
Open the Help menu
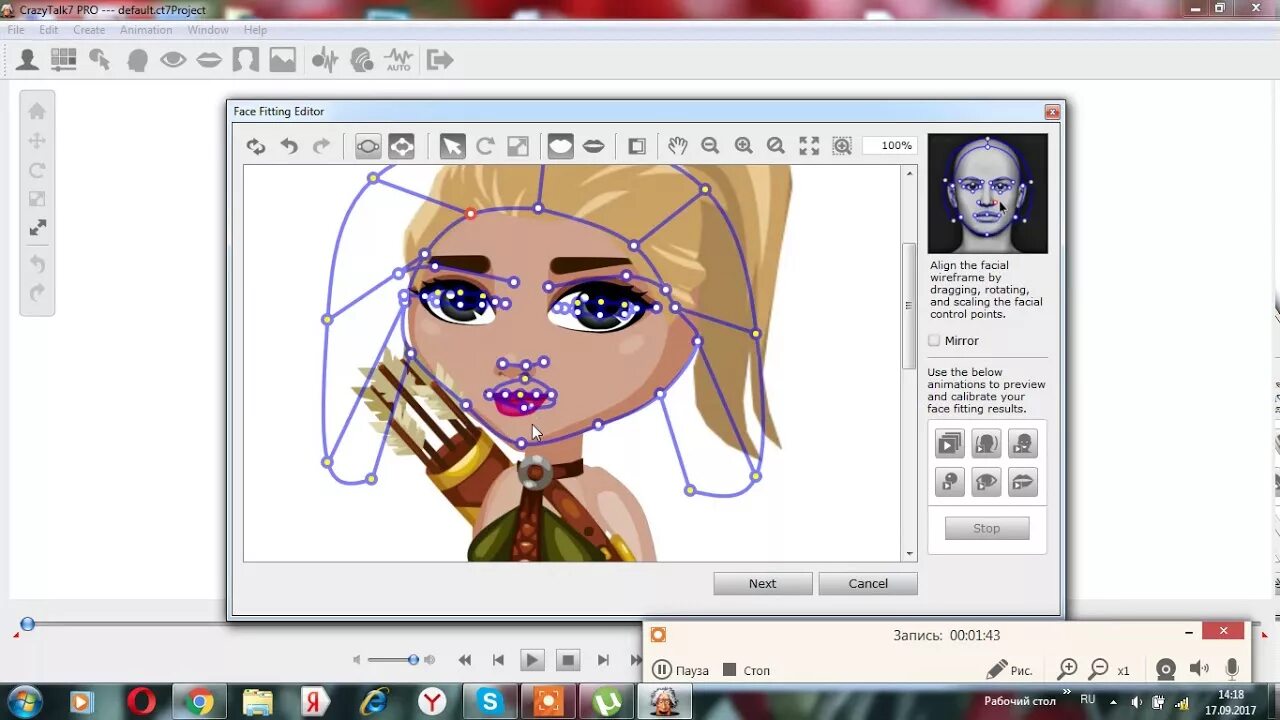point(255,30)
